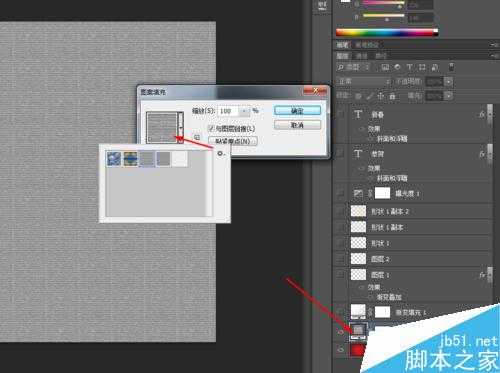This screenshot has width=500, height=373.
Task: Pick the blue bubbles pattern swatch
Action: [x=114, y=159]
